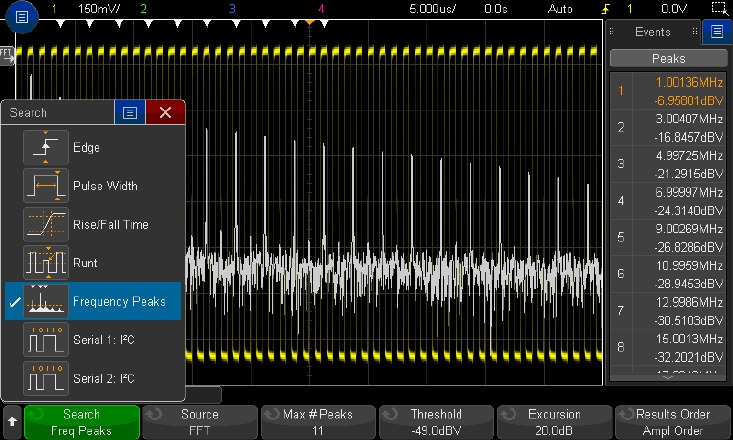Toggle the Frequency Peaks checkmark
Viewport: 733px width, 440px height.
point(14,302)
